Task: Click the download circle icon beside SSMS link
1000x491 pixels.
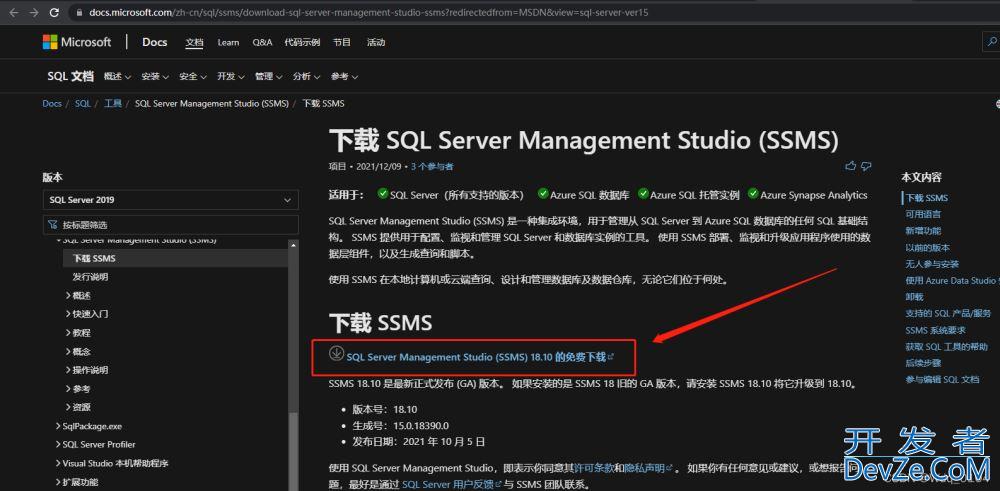Action: (336, 353)
